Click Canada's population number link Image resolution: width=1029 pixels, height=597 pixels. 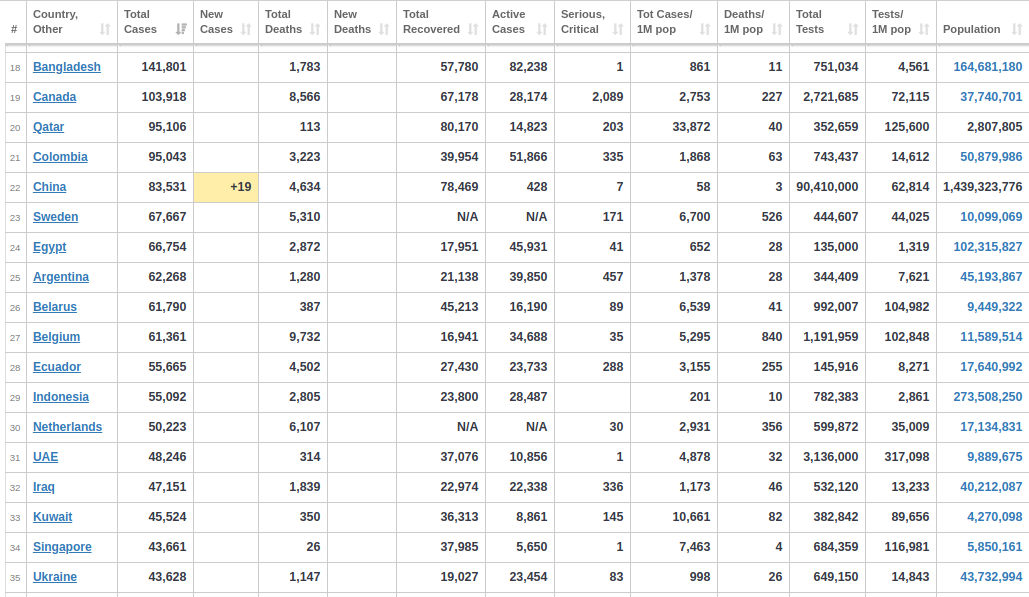[x=991, y=97]
